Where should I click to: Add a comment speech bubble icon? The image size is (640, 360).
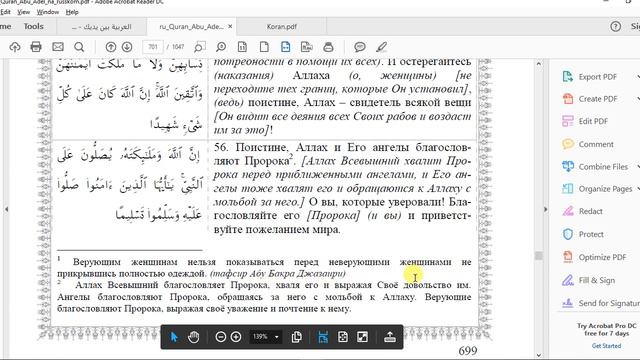coord(360,47)
